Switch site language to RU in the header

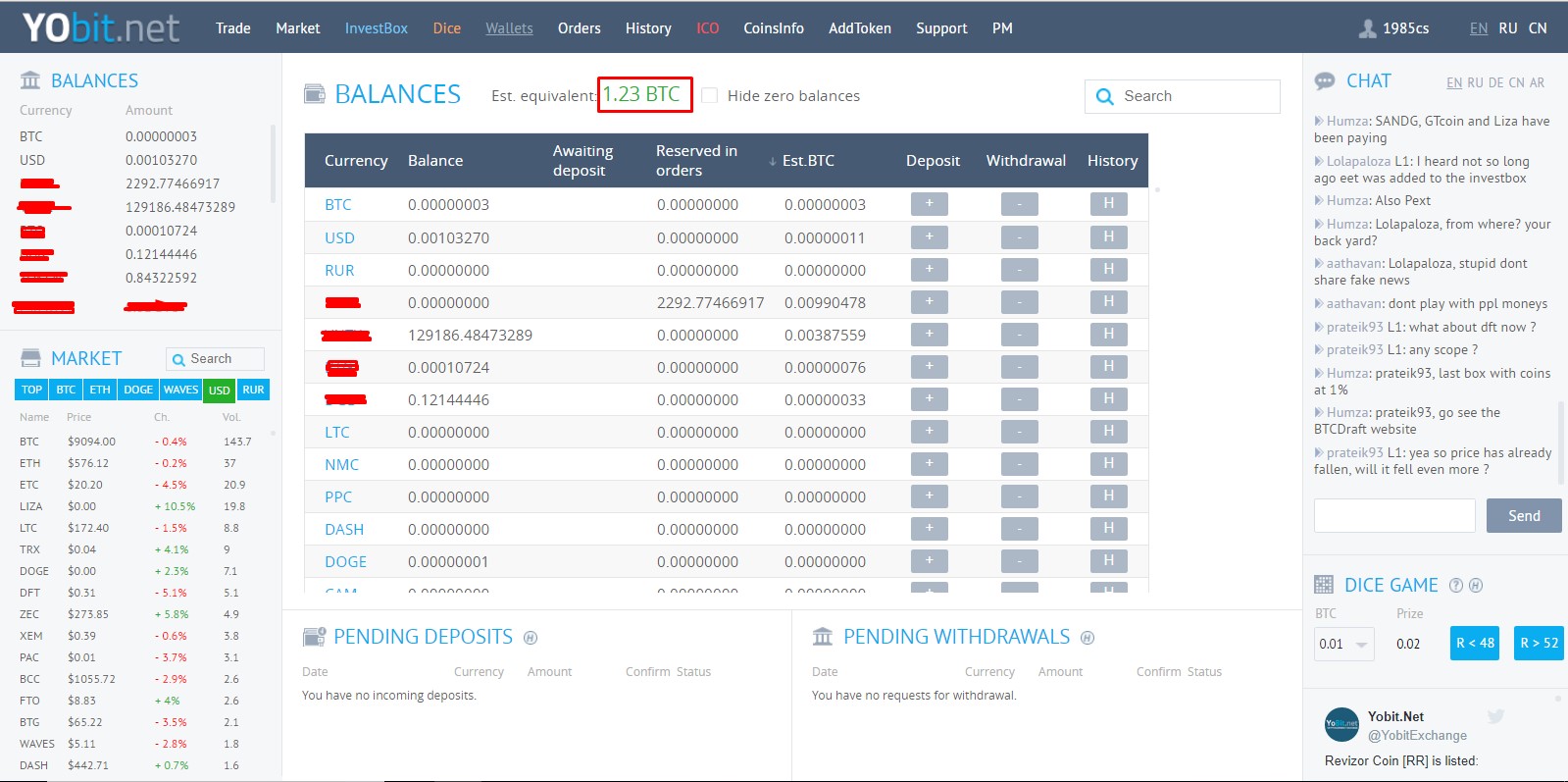click(x=1508, y=28)
